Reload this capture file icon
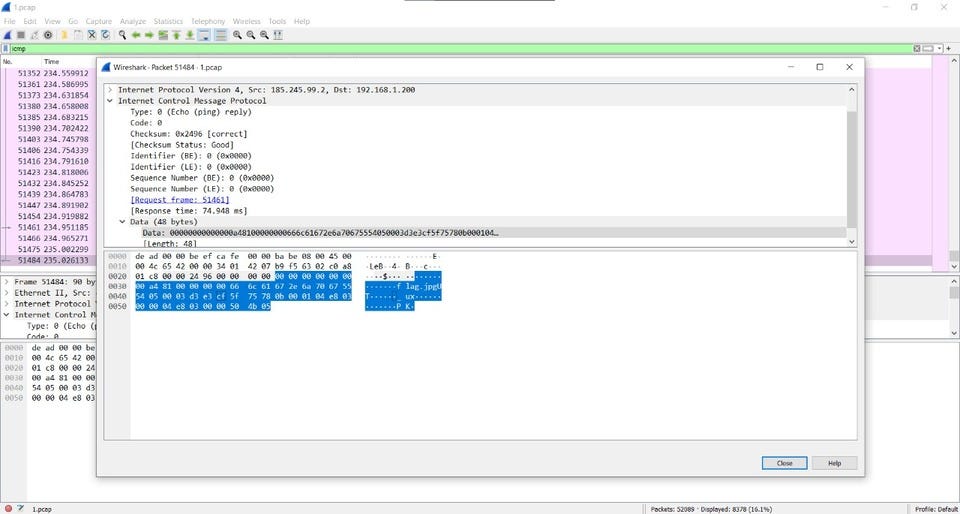Viewport: 960px width, 514px height. [x=105, y=35]
